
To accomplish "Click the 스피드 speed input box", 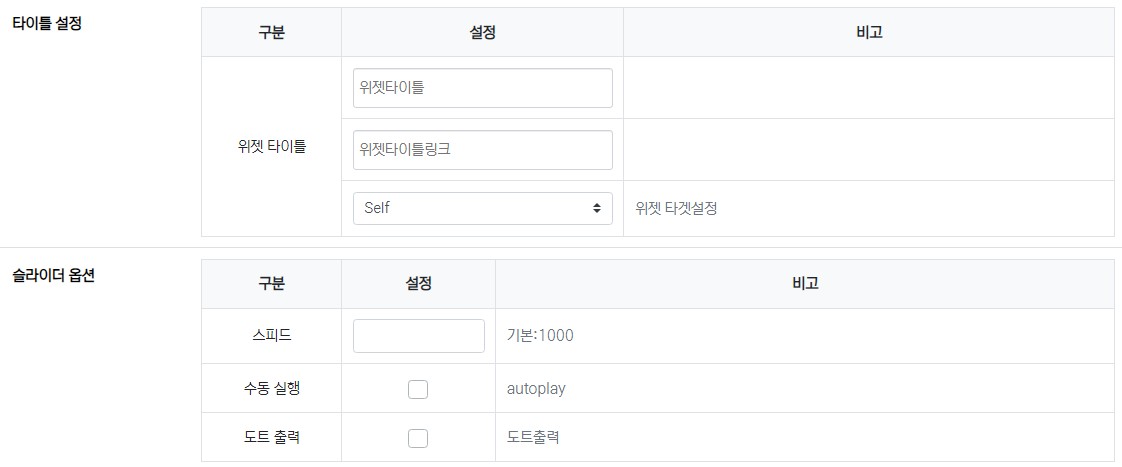I will [418, 336].
